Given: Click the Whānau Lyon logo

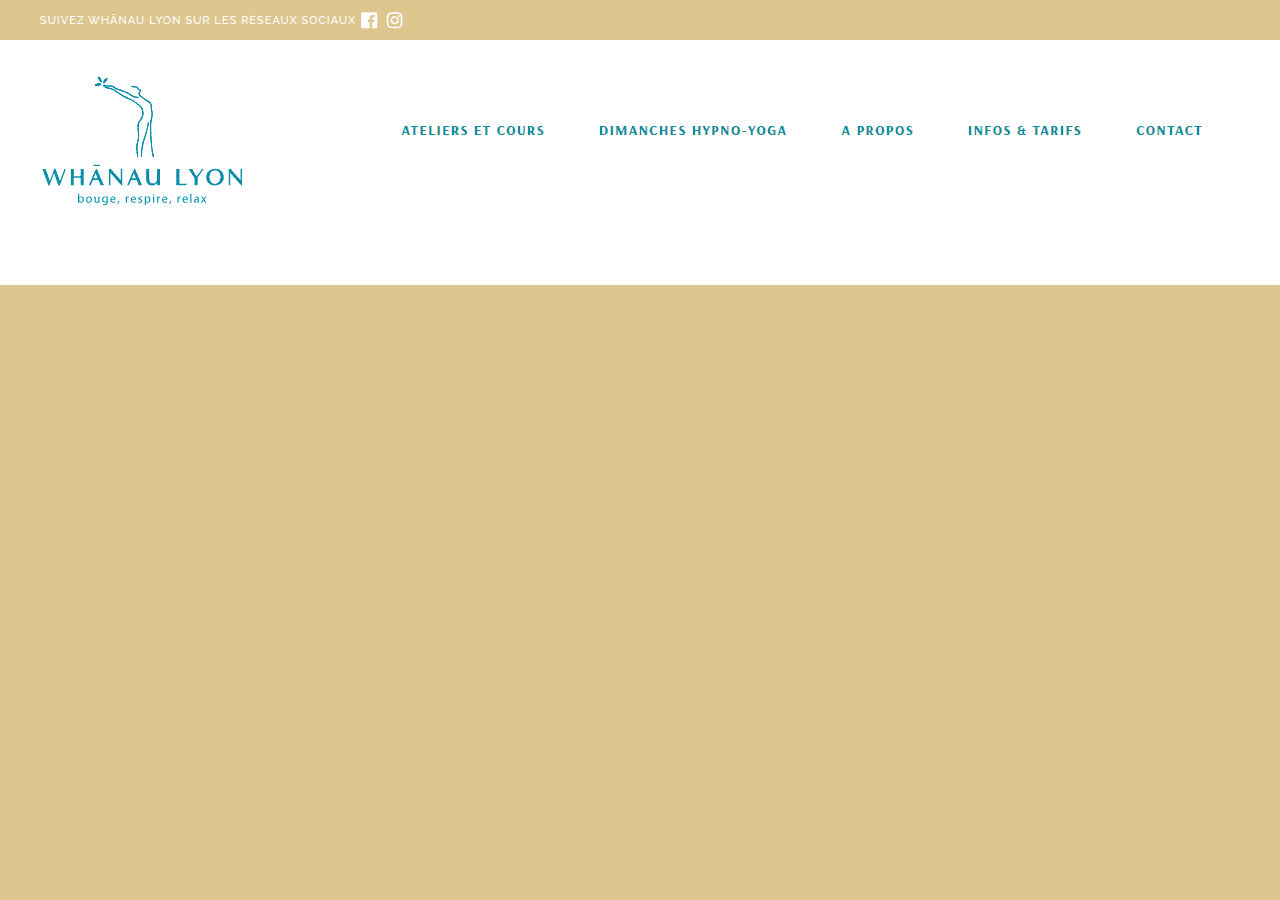Looking at the screenshot, I should tap(142, 141).
